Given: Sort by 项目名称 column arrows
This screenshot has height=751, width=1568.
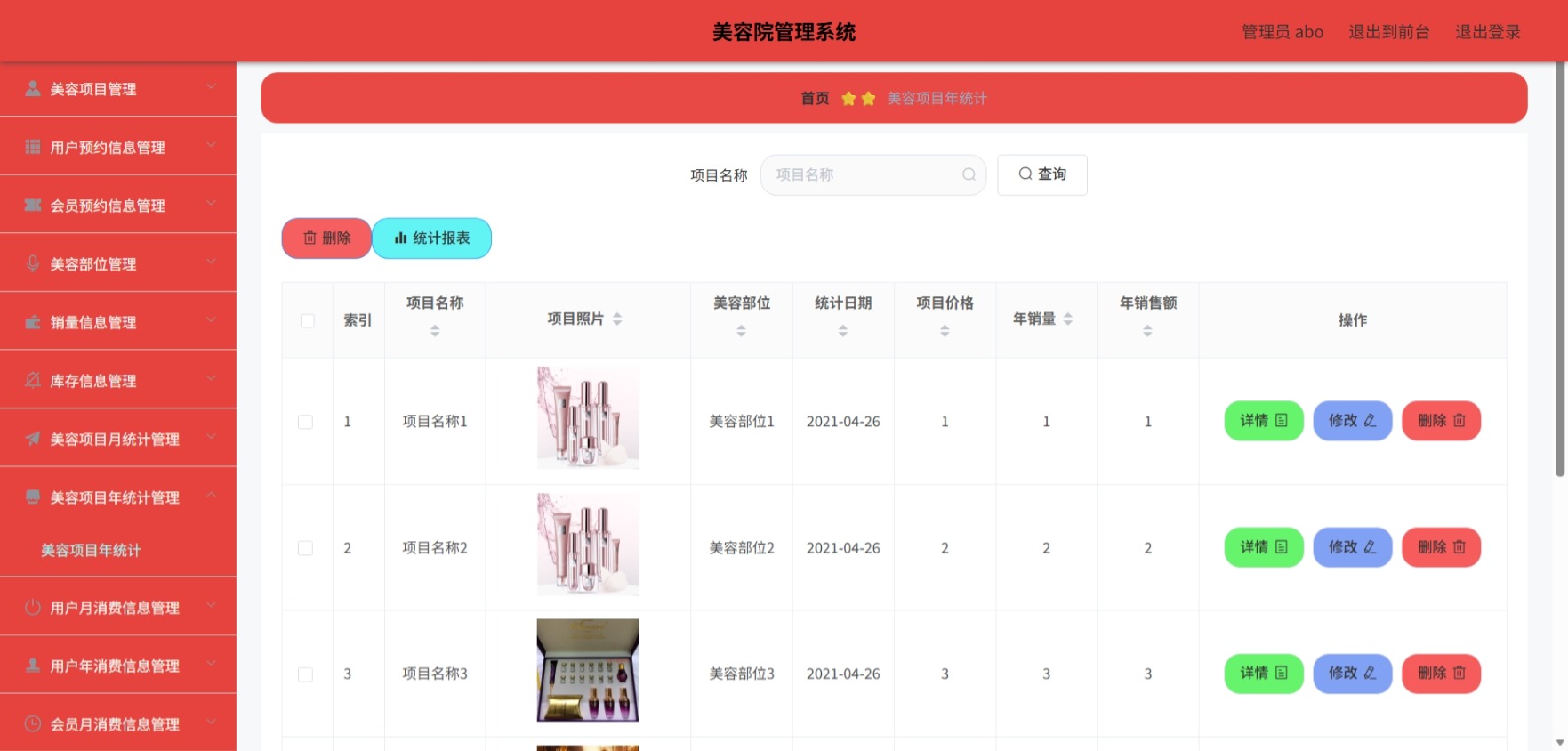Looking at the screenshot, I should (x=435, y=331).
